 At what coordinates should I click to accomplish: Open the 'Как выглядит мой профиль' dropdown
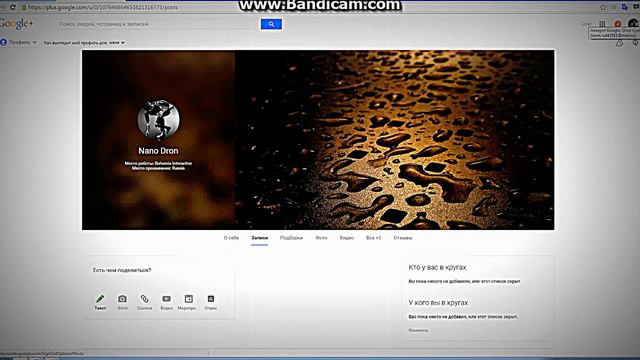click(x=84, y=42)
